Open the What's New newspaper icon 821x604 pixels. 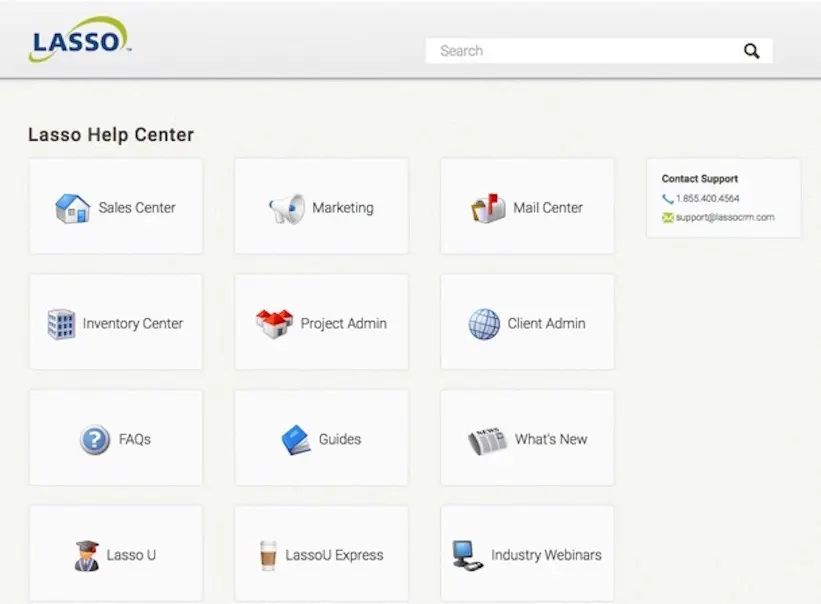tap(488, 438)
